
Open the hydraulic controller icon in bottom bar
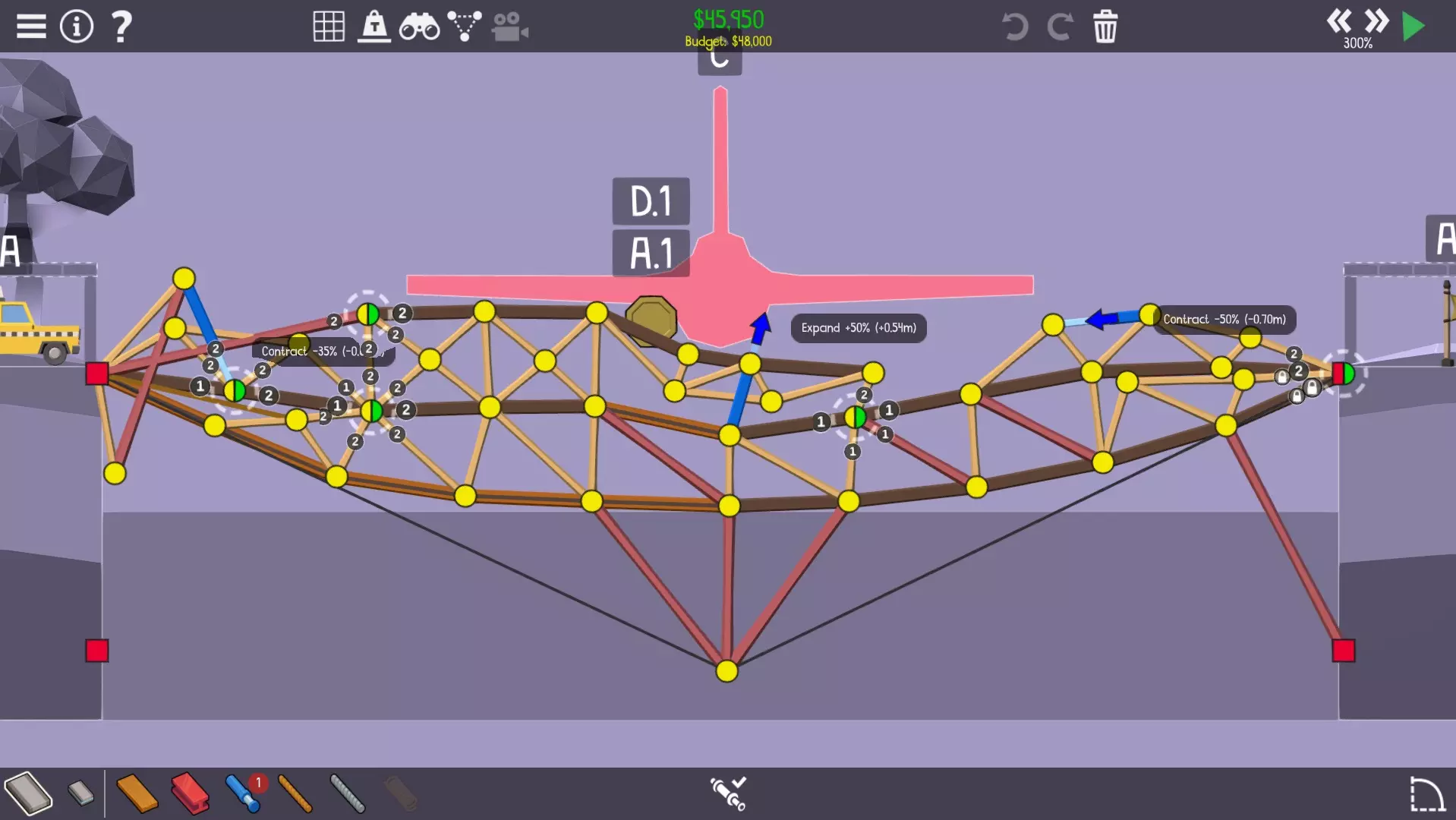[728, 793]
